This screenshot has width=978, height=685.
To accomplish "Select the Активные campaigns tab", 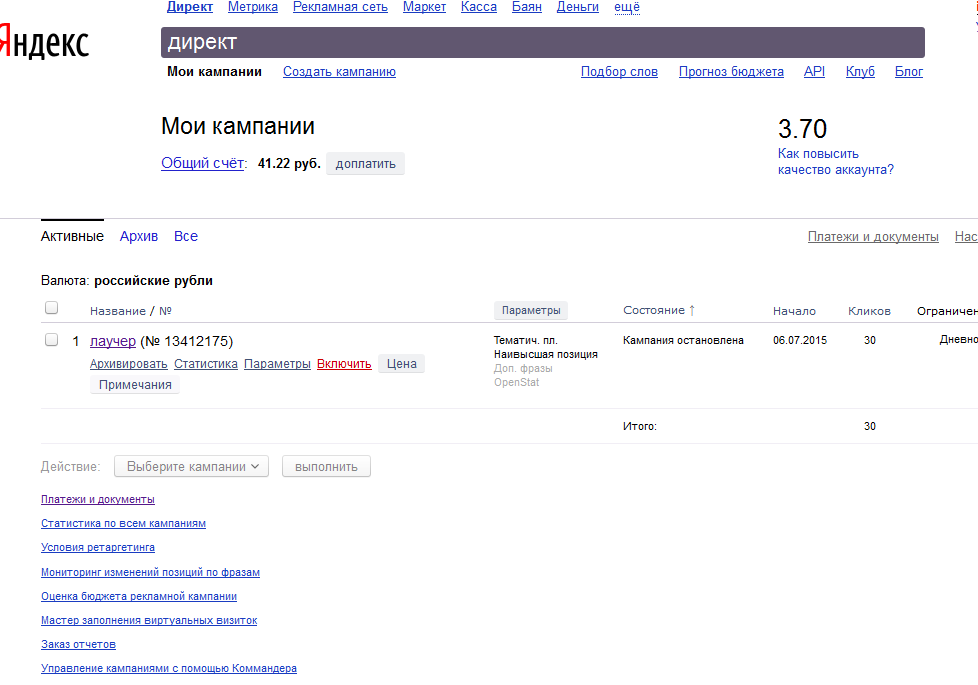I will (72, 236).
